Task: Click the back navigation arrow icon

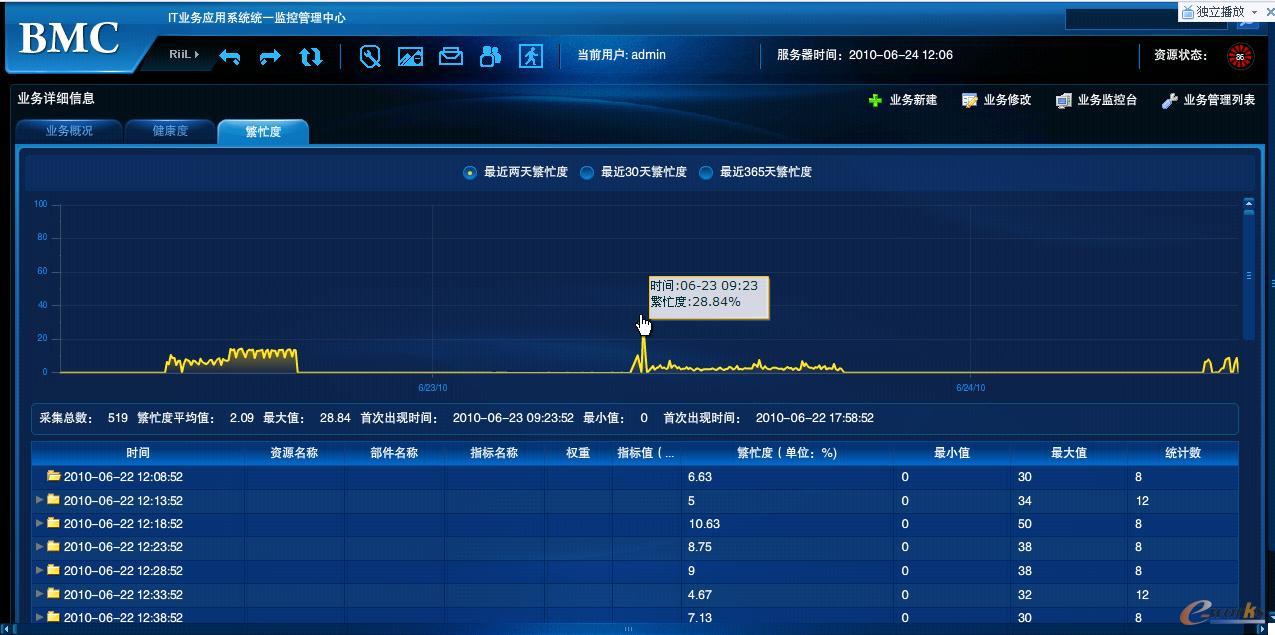Action: click(x=229, y=57)
